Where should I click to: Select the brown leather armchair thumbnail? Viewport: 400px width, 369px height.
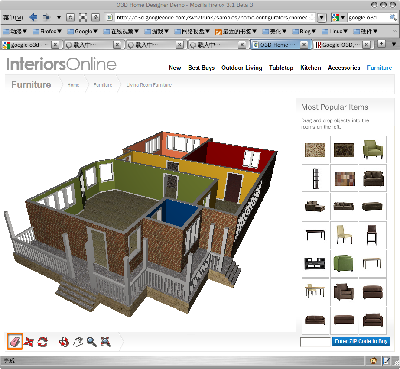click(344, 292)
